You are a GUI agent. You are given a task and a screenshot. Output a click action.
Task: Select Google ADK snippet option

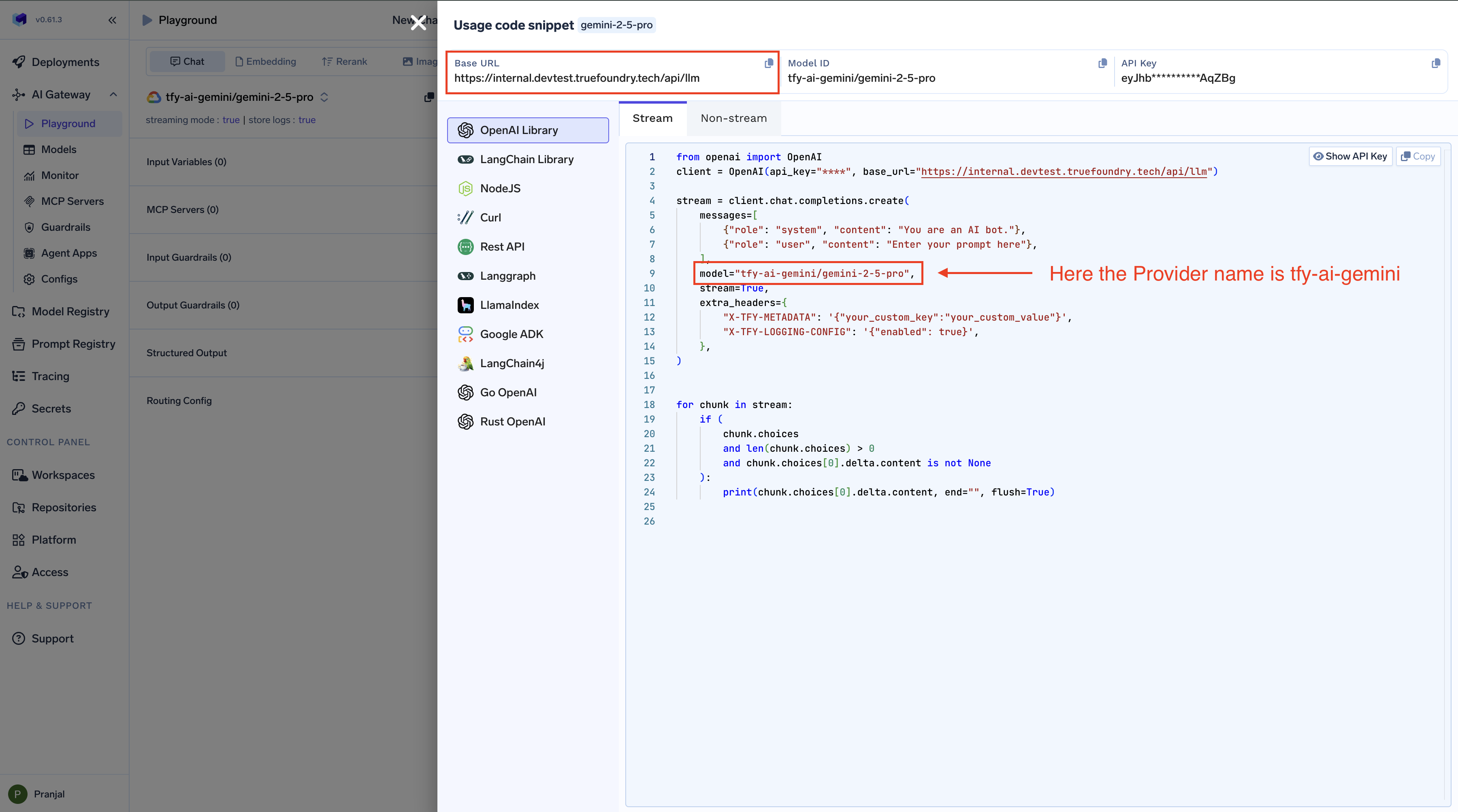[527, 334]
